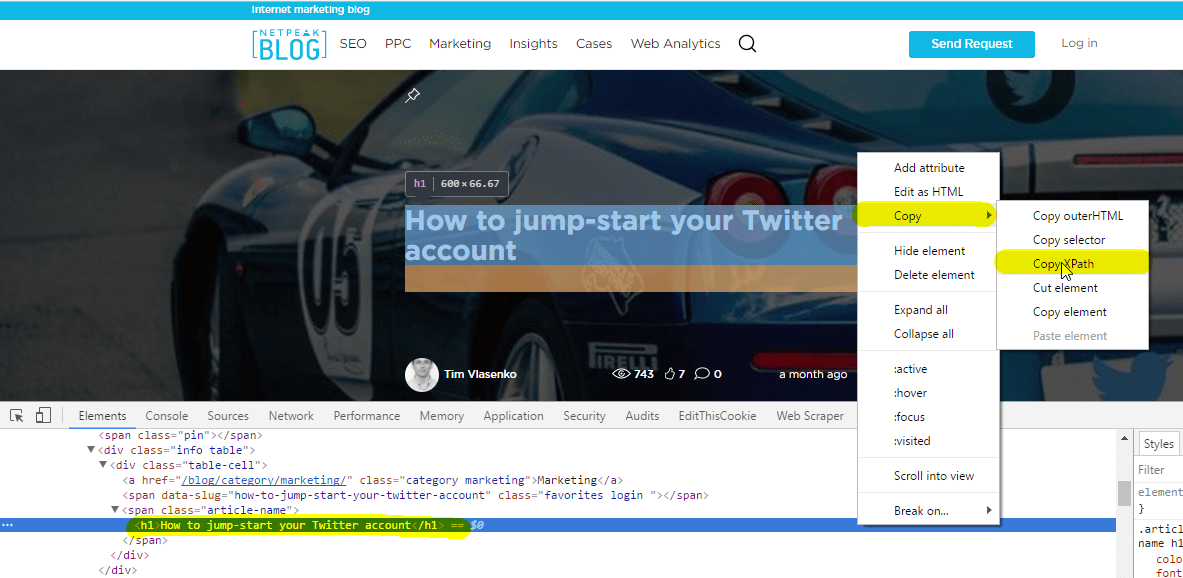The width and height of the screenshot is (1183, 578).
Task: Switch to the Sources tab
Action: coord(228,416)
